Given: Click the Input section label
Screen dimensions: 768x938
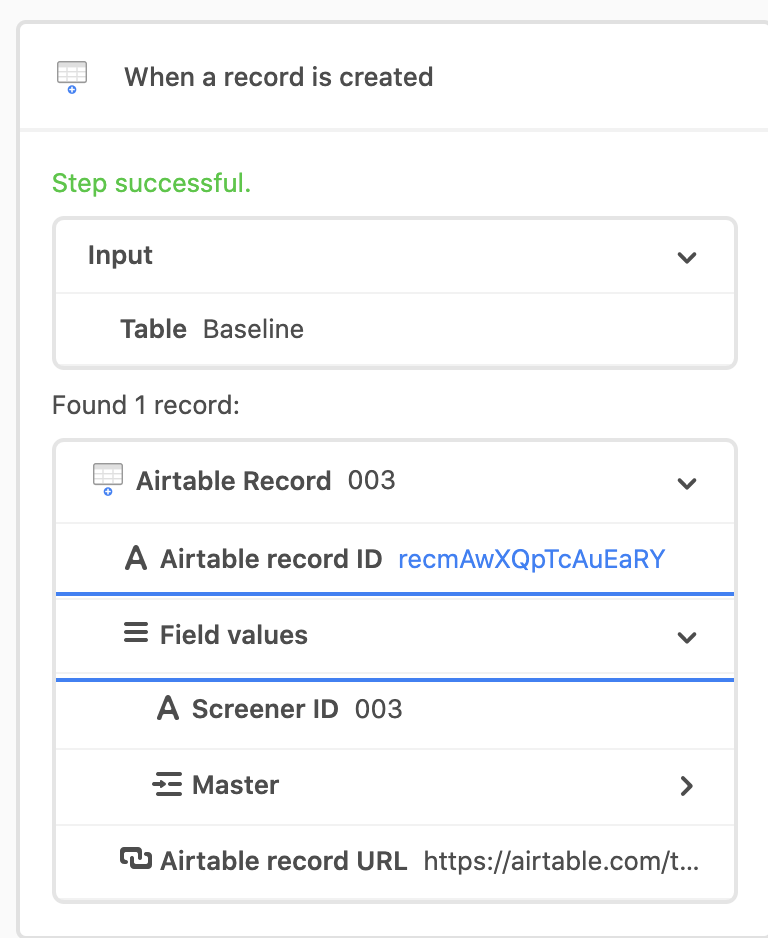Looking at the screenshot, I should (120, 255).
